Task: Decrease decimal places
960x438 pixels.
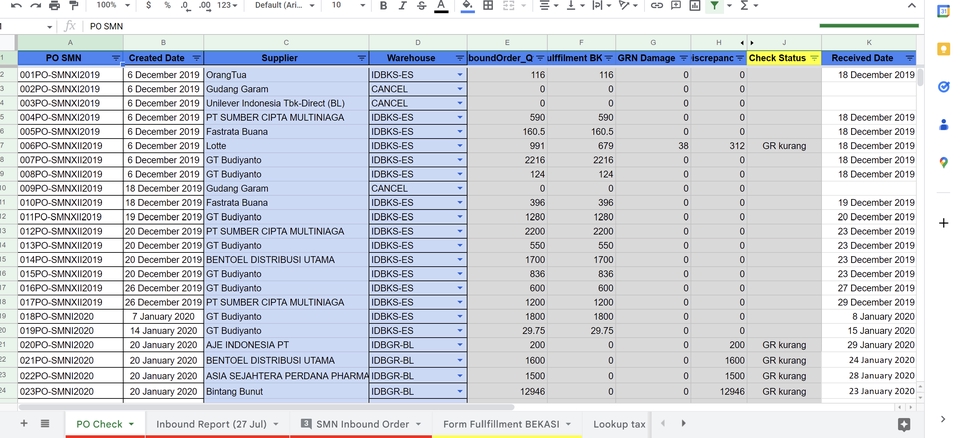Action: point(186,6)
